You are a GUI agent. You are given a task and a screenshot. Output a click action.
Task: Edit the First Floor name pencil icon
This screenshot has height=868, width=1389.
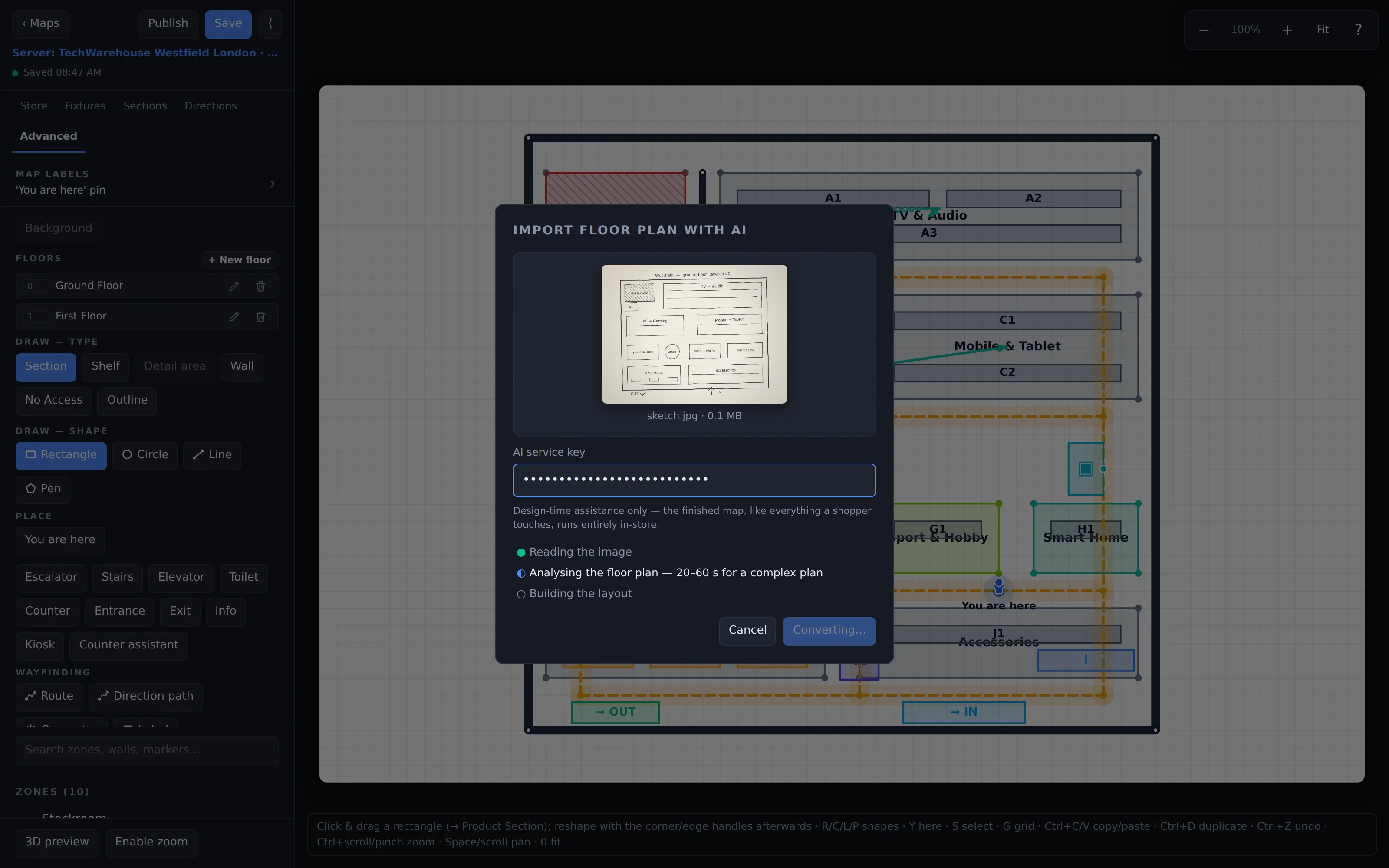234,316
